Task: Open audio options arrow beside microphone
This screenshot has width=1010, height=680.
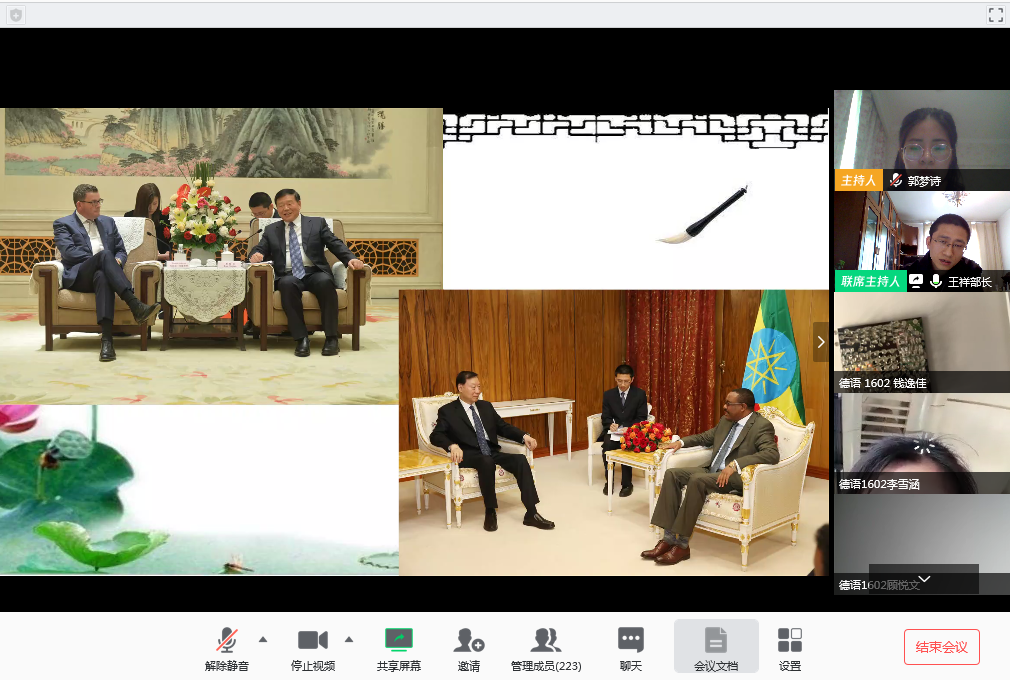Action: [263, 639]
